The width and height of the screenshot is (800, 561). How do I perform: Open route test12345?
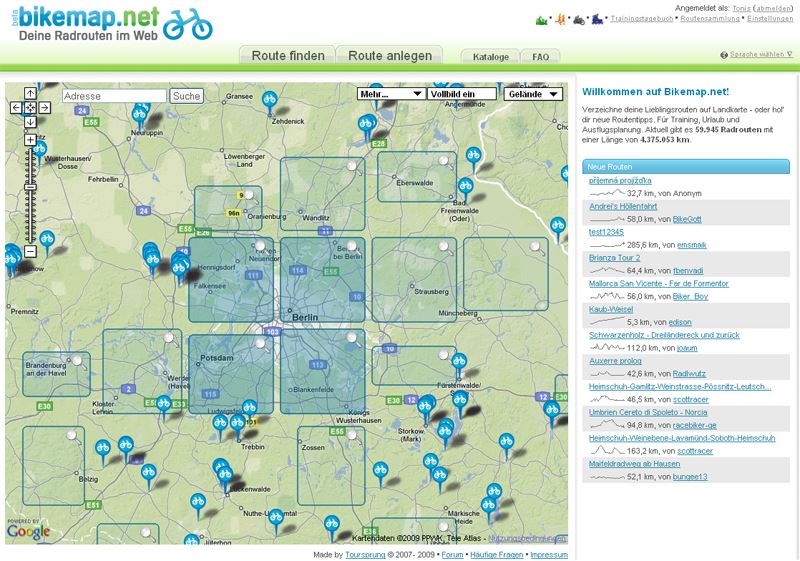pyautogui.click(x=606, y=232)
